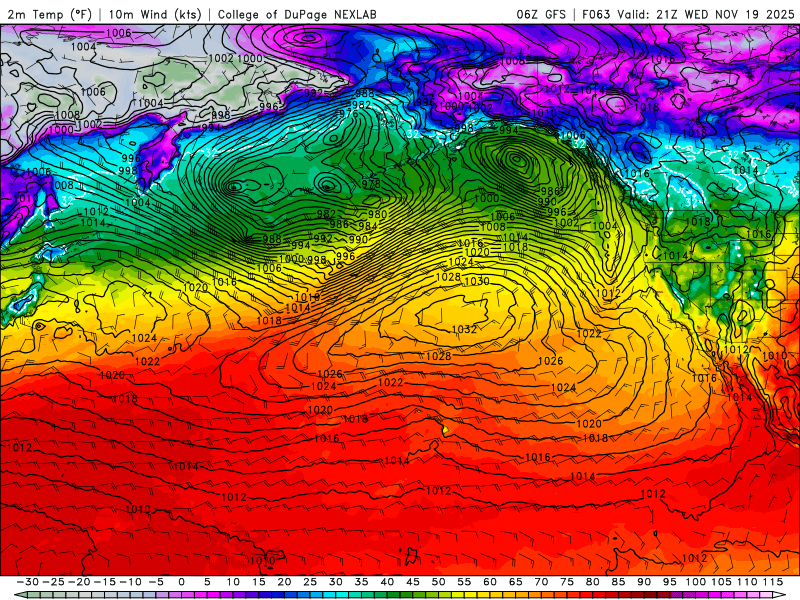Click "College of DuPage NEXLAB" header text
Image resolution: width=800 pixels, height=600 pixels.
pos(297,14)
